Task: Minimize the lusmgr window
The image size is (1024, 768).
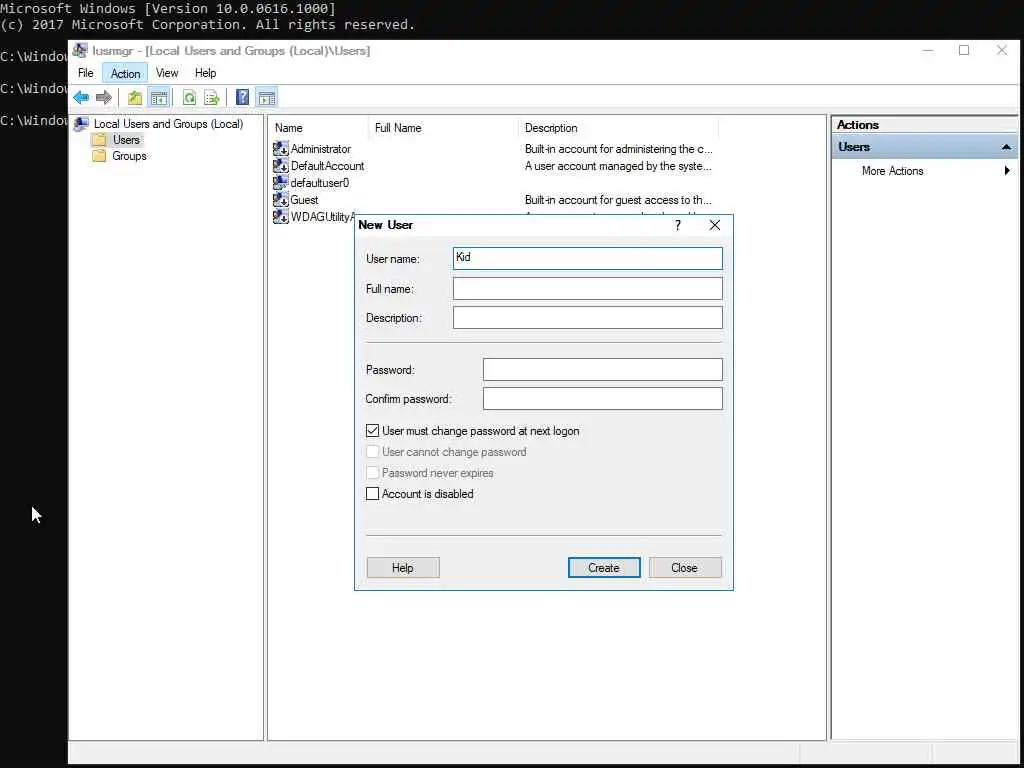Action: [x=927, y=51]
